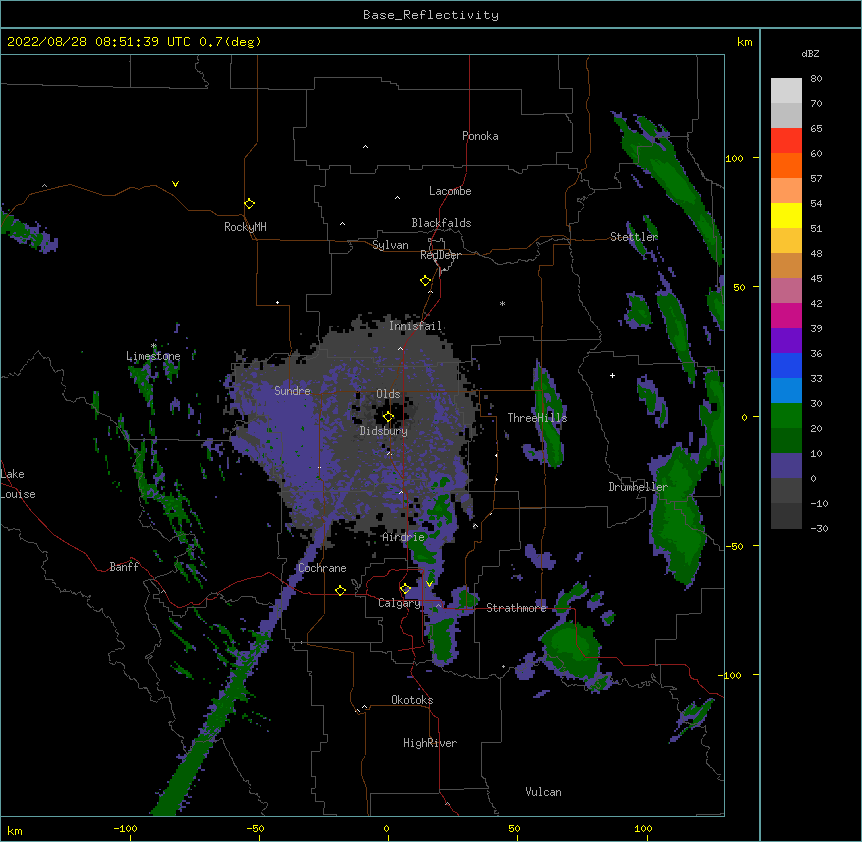The image size is (862, 842).
Task: Click the Blackfalds town label
Action: tap(441, 223)
